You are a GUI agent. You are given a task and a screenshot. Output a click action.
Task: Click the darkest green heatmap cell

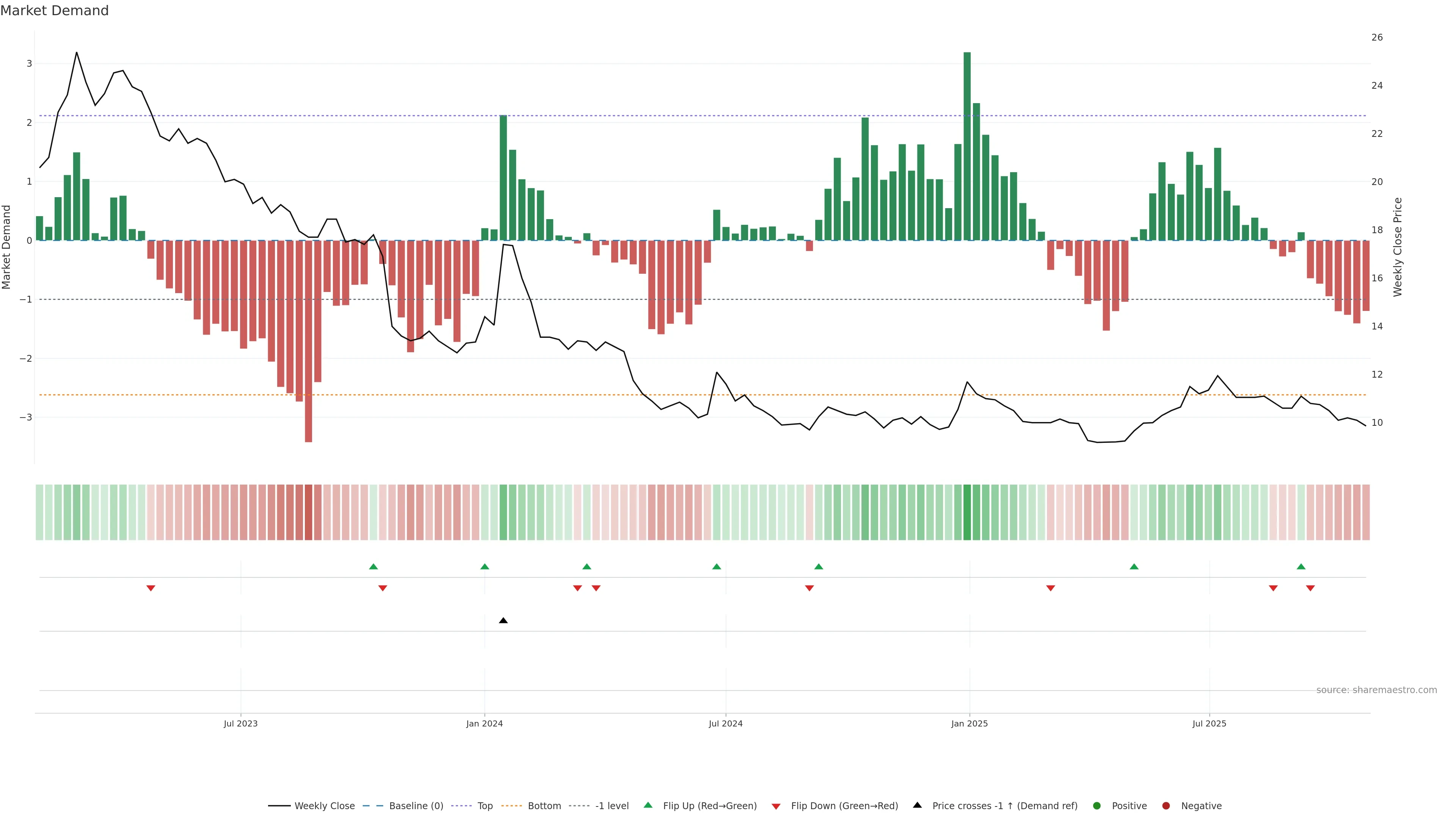pyautogui.click(x=967, y=512)
